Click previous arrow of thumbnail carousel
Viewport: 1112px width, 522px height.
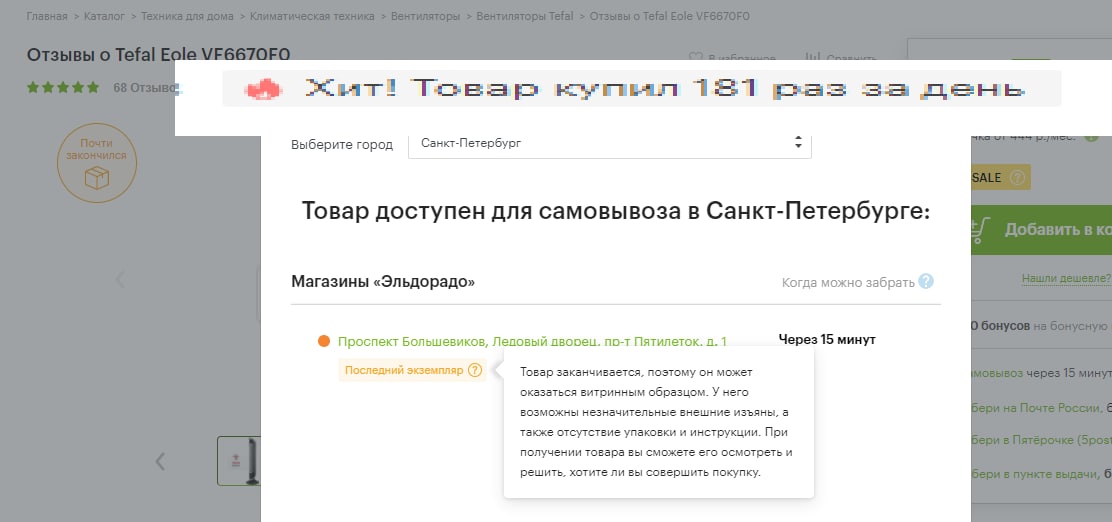click(160, 462)
